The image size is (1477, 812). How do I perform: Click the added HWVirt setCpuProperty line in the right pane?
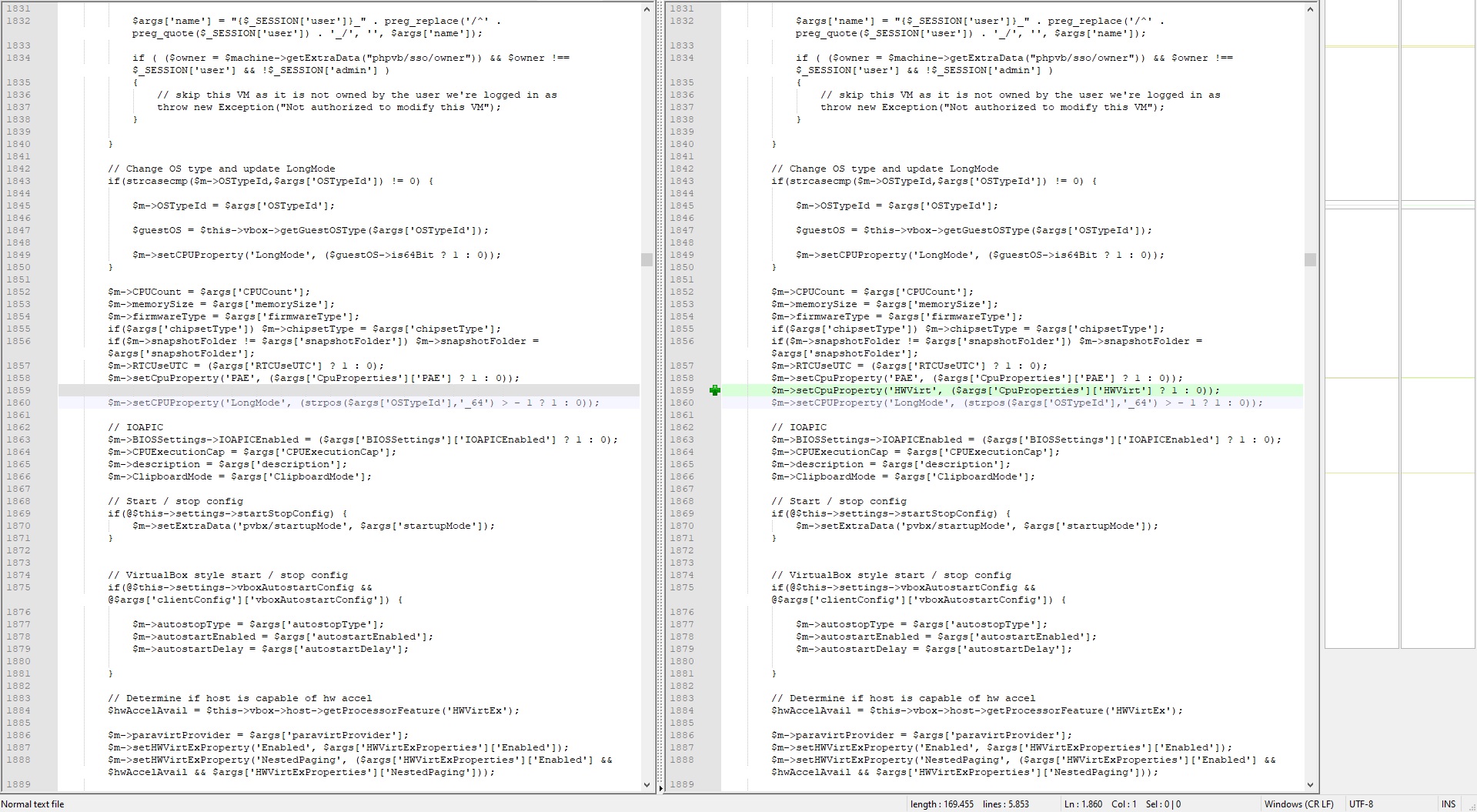[996, 390]
